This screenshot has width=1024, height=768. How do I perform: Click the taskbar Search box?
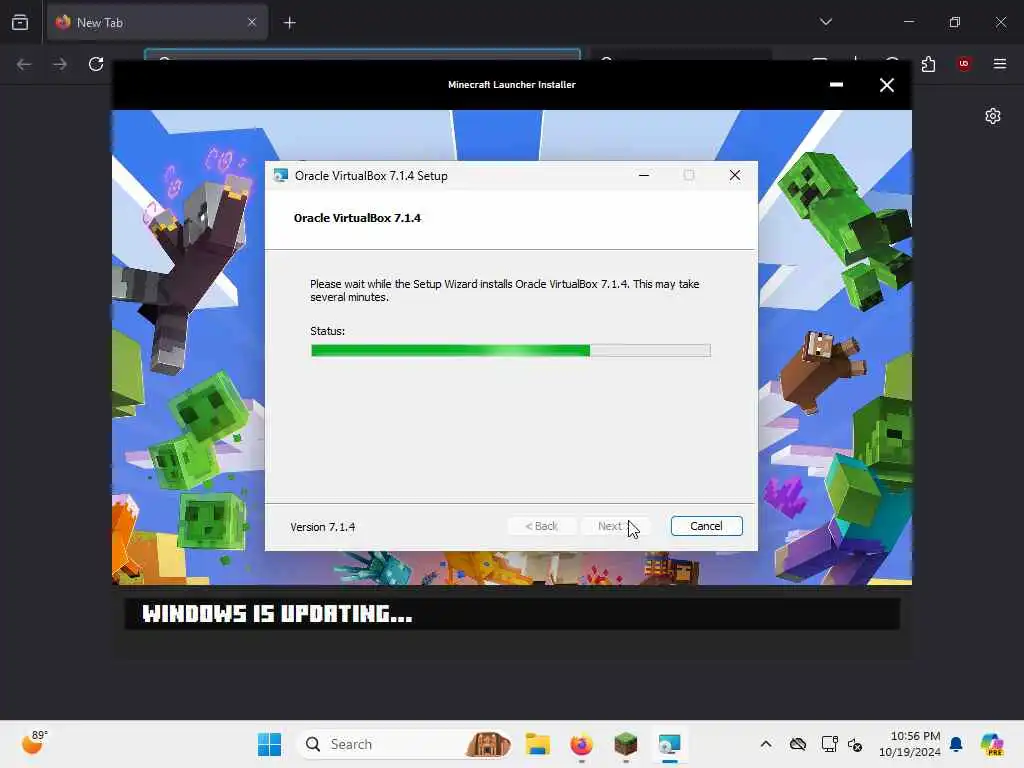click(405, 744)
